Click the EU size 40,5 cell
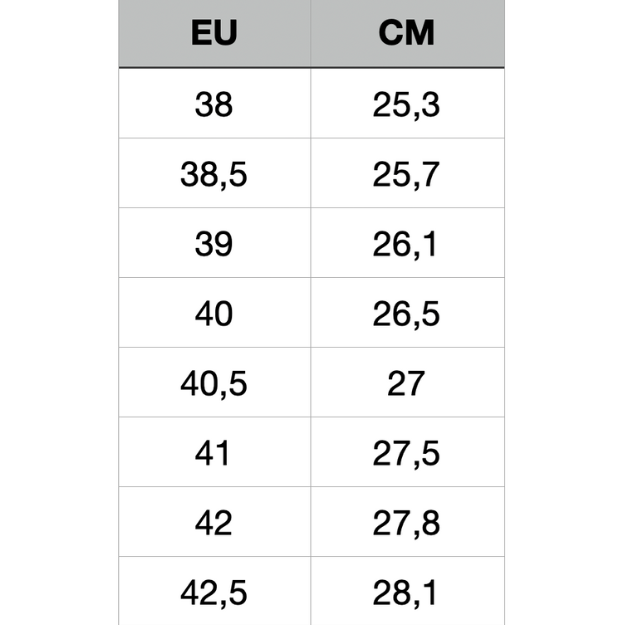The image size is (625, 625). click(214, 383)
